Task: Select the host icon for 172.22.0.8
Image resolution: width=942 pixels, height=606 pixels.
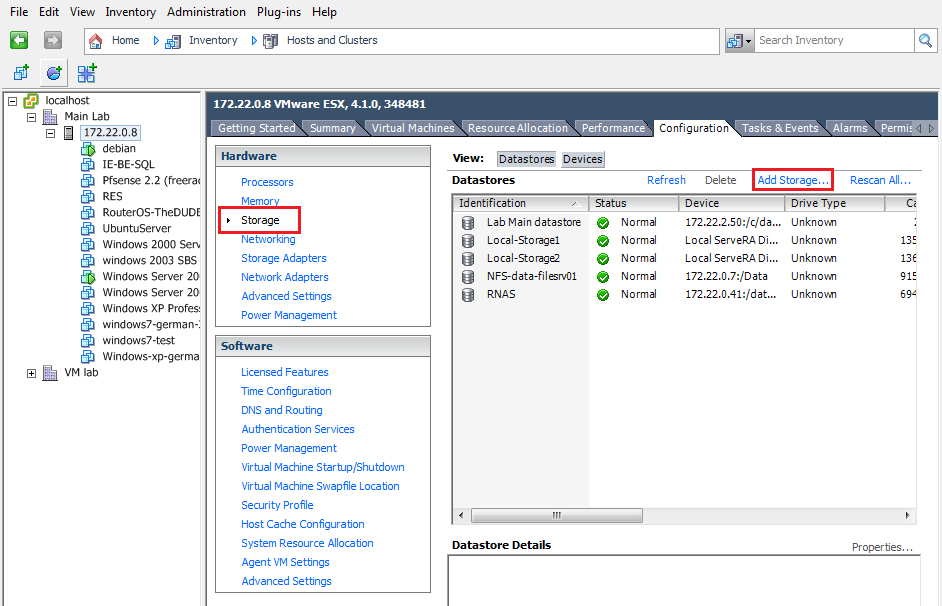Action: click(67, 132)
